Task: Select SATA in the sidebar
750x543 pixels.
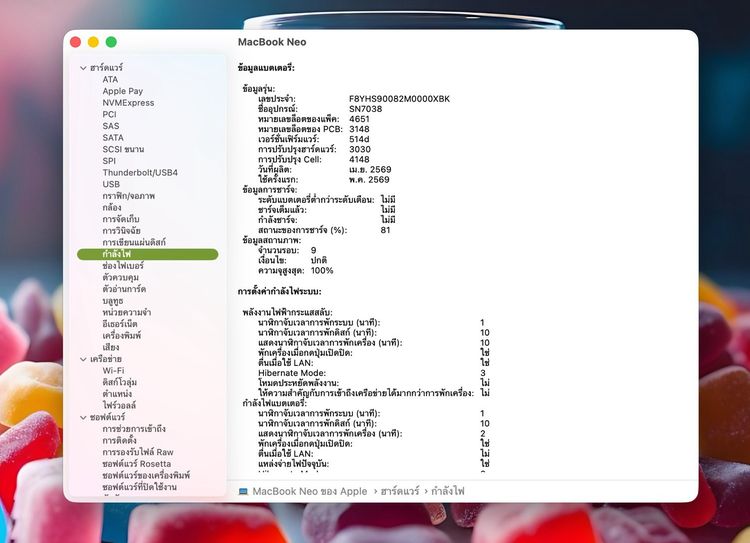Action: click(x=113, y=138)
